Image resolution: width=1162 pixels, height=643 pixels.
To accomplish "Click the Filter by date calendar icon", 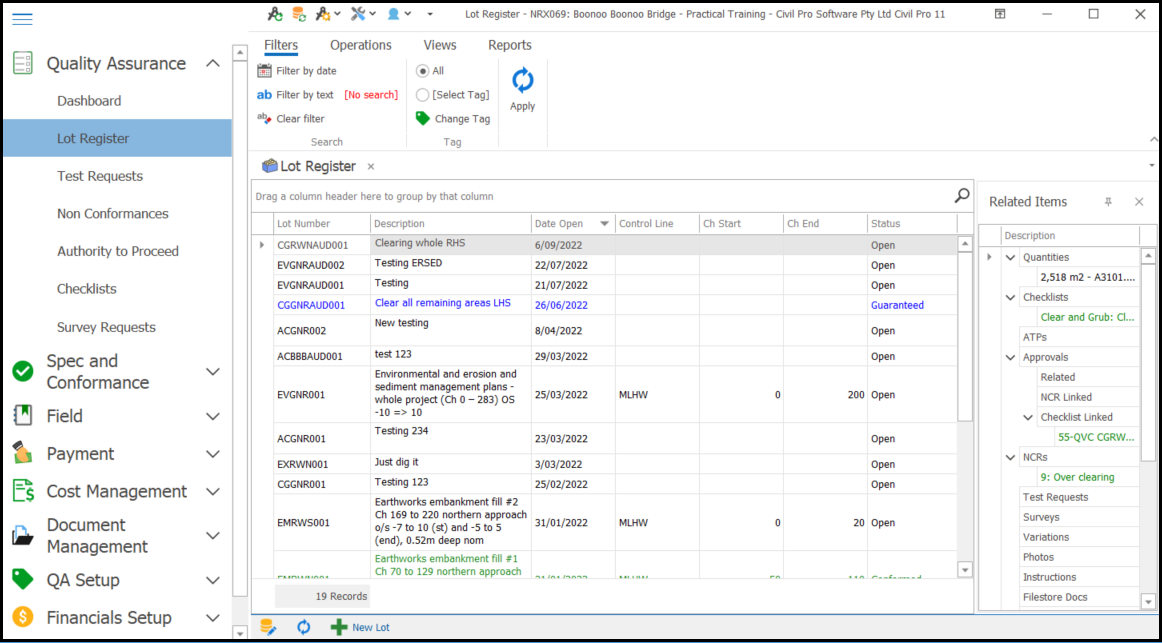I will pos(264,71).
